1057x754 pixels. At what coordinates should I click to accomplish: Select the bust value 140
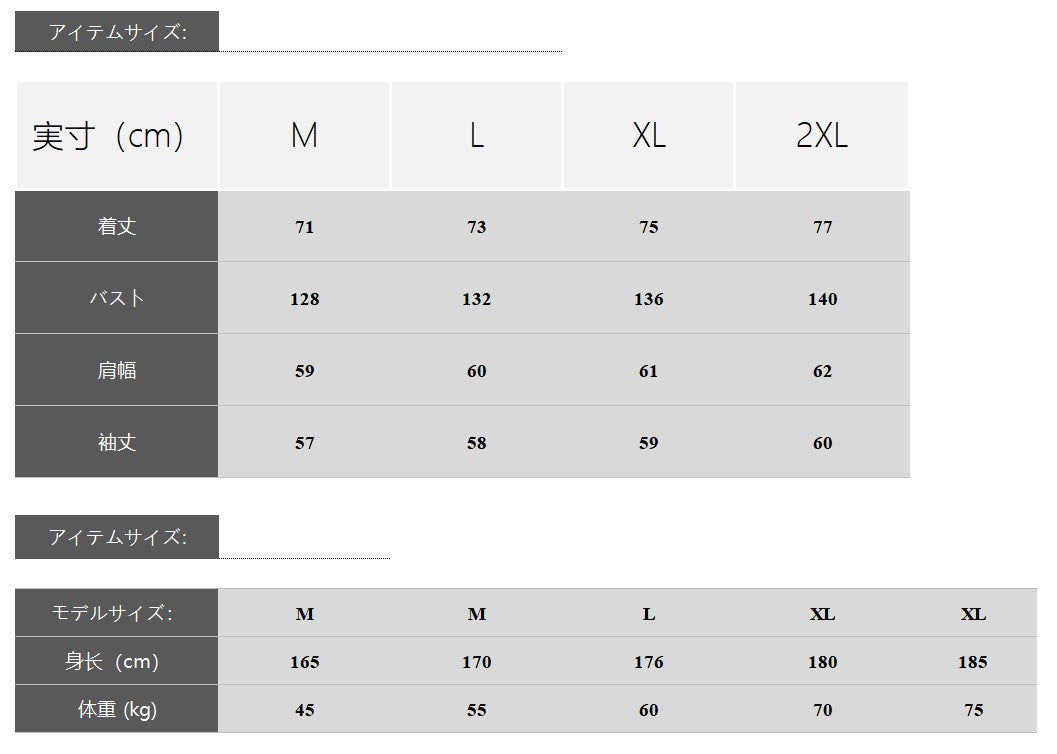822,299
